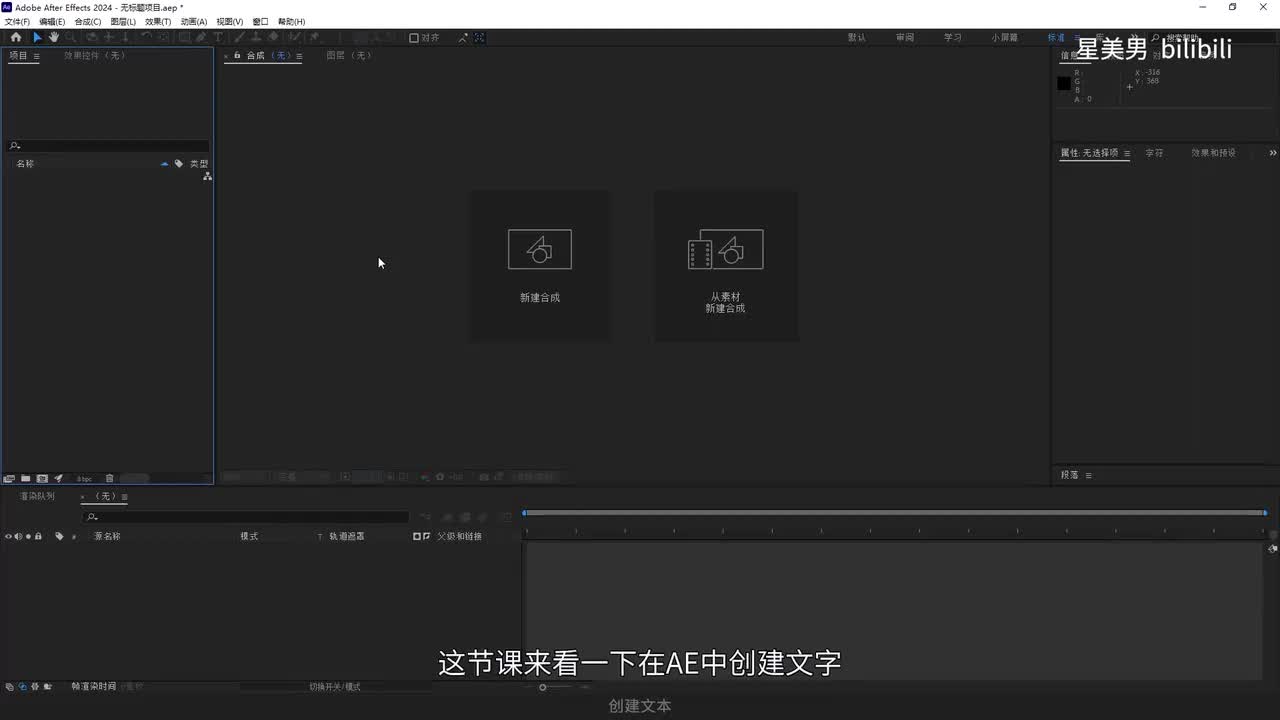1280x720 pixels.
Task: Select the Type (T) tool
Action: click(x=218, y=37)
